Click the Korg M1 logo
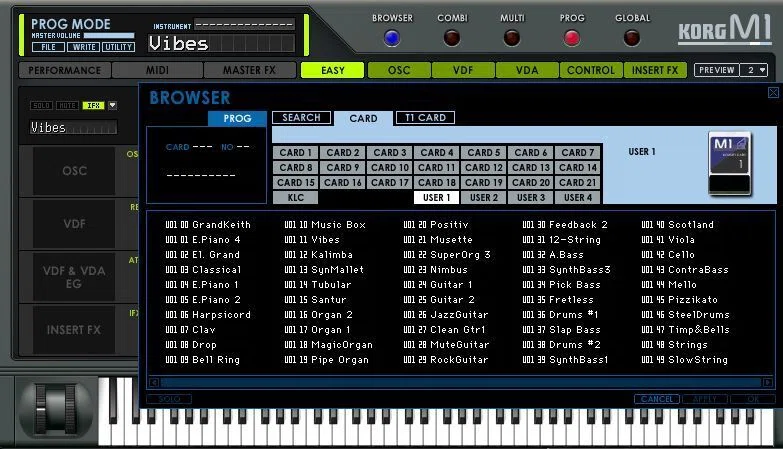The height and width of the screenshot is (449, 783). click(x=724, y=29)
